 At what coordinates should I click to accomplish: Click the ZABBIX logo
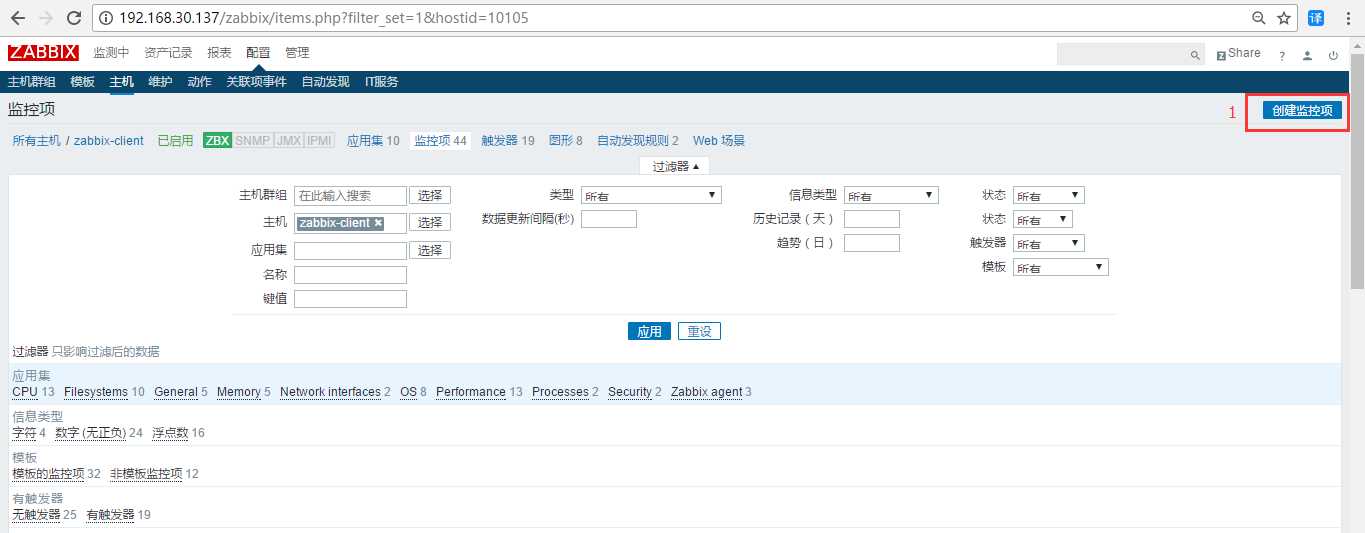[x=43, y=53]
